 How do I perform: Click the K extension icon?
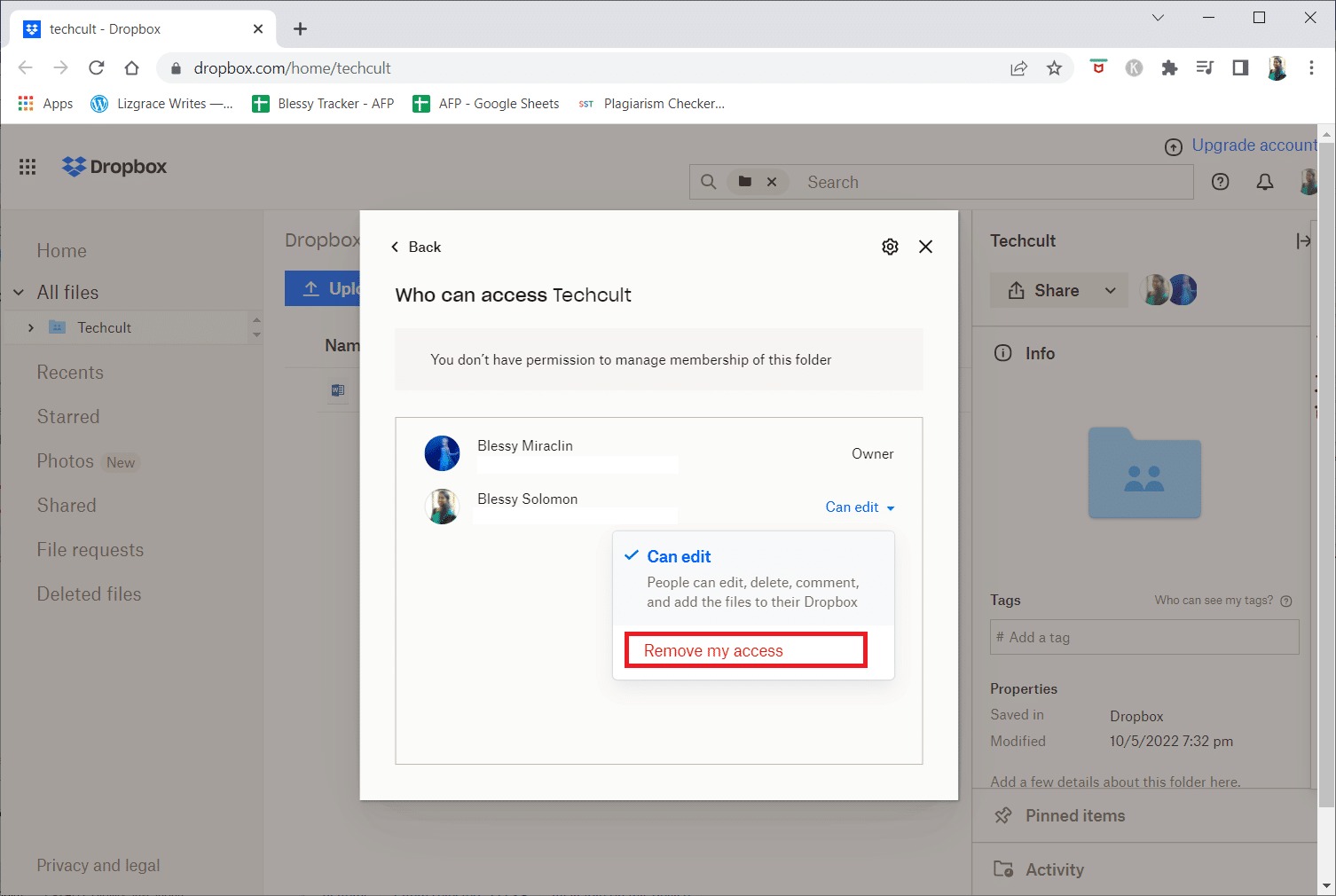(x=1134, y=68)
